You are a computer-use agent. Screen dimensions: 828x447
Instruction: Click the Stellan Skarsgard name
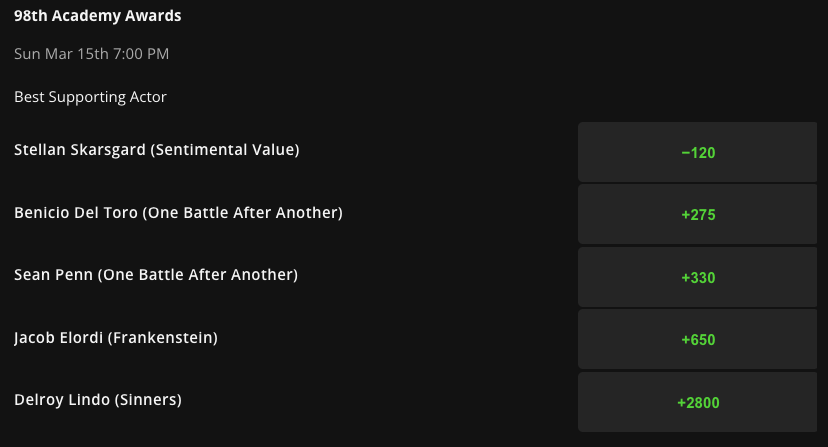(x=80, y=150)
